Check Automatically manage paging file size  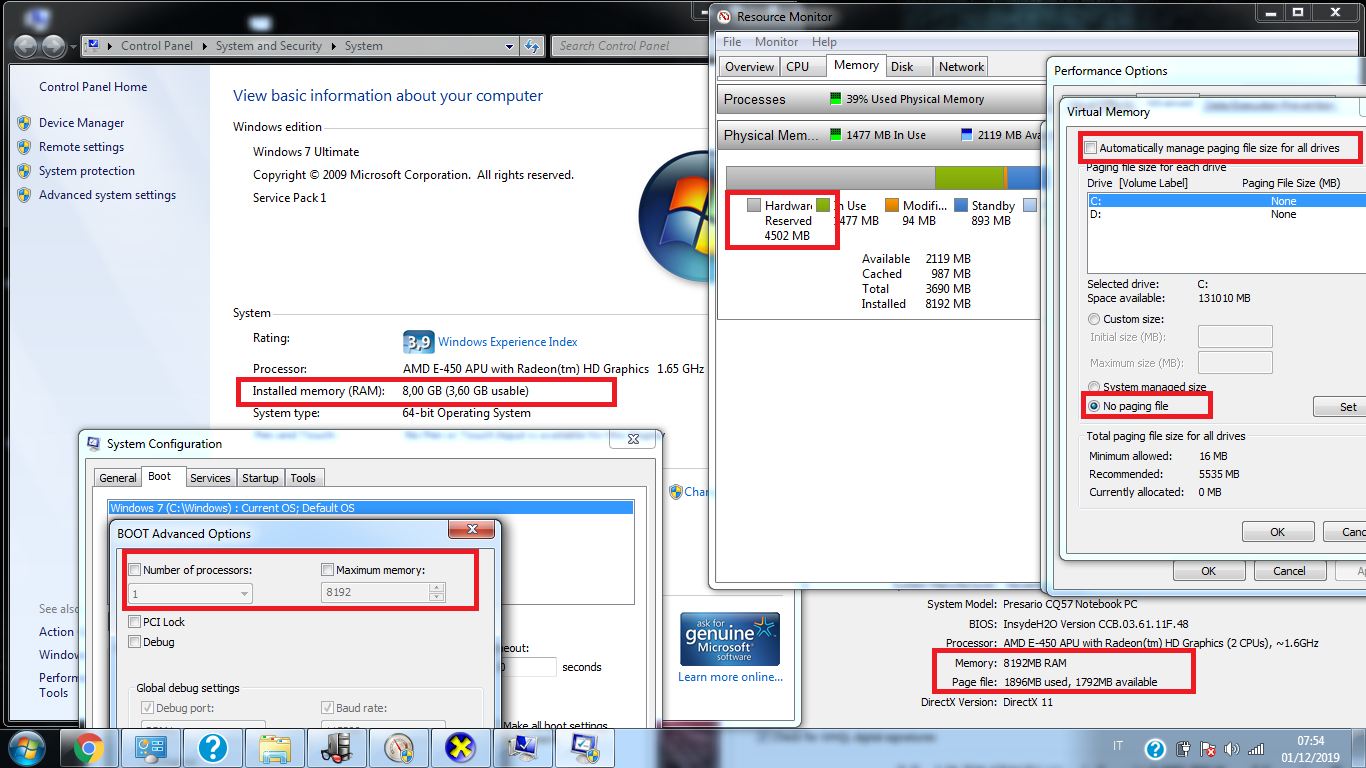(x=1091, y=148)
